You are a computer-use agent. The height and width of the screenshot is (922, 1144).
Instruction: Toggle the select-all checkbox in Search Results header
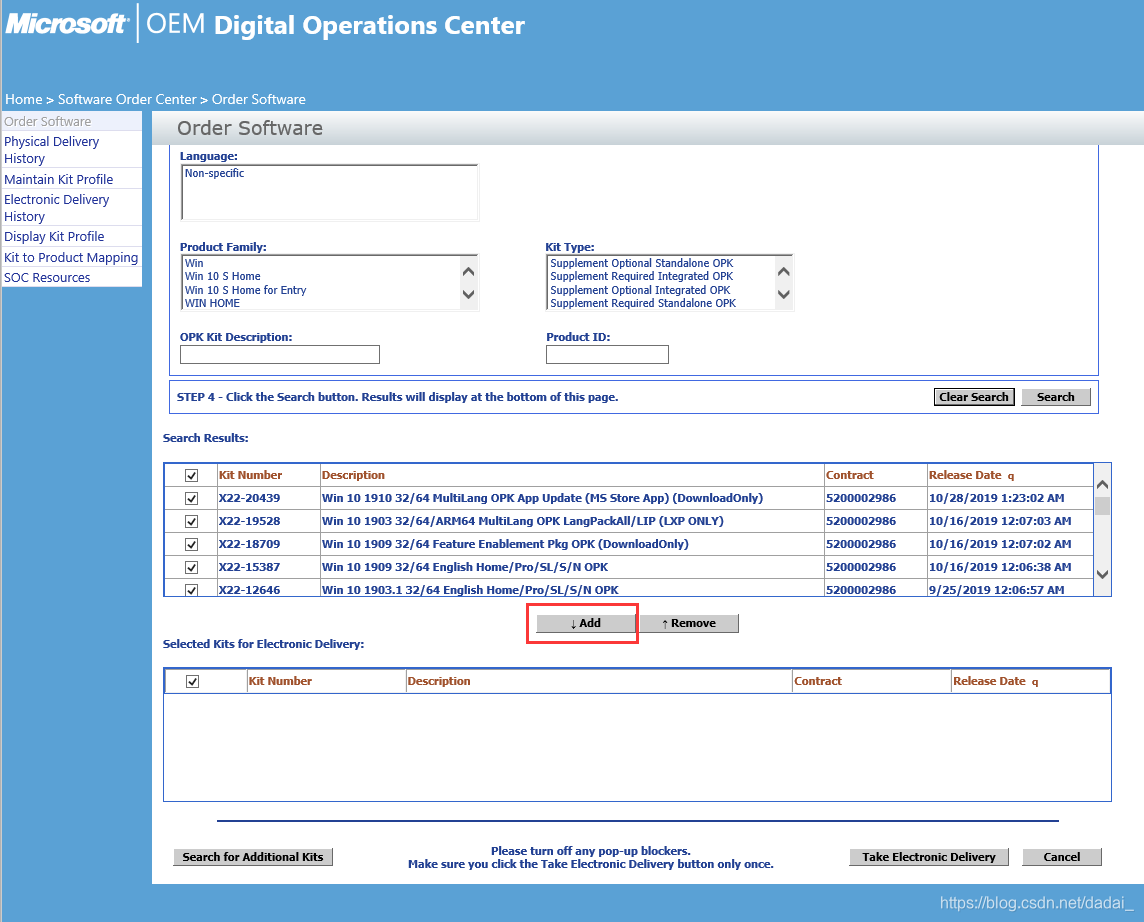(x=191, y=476)
